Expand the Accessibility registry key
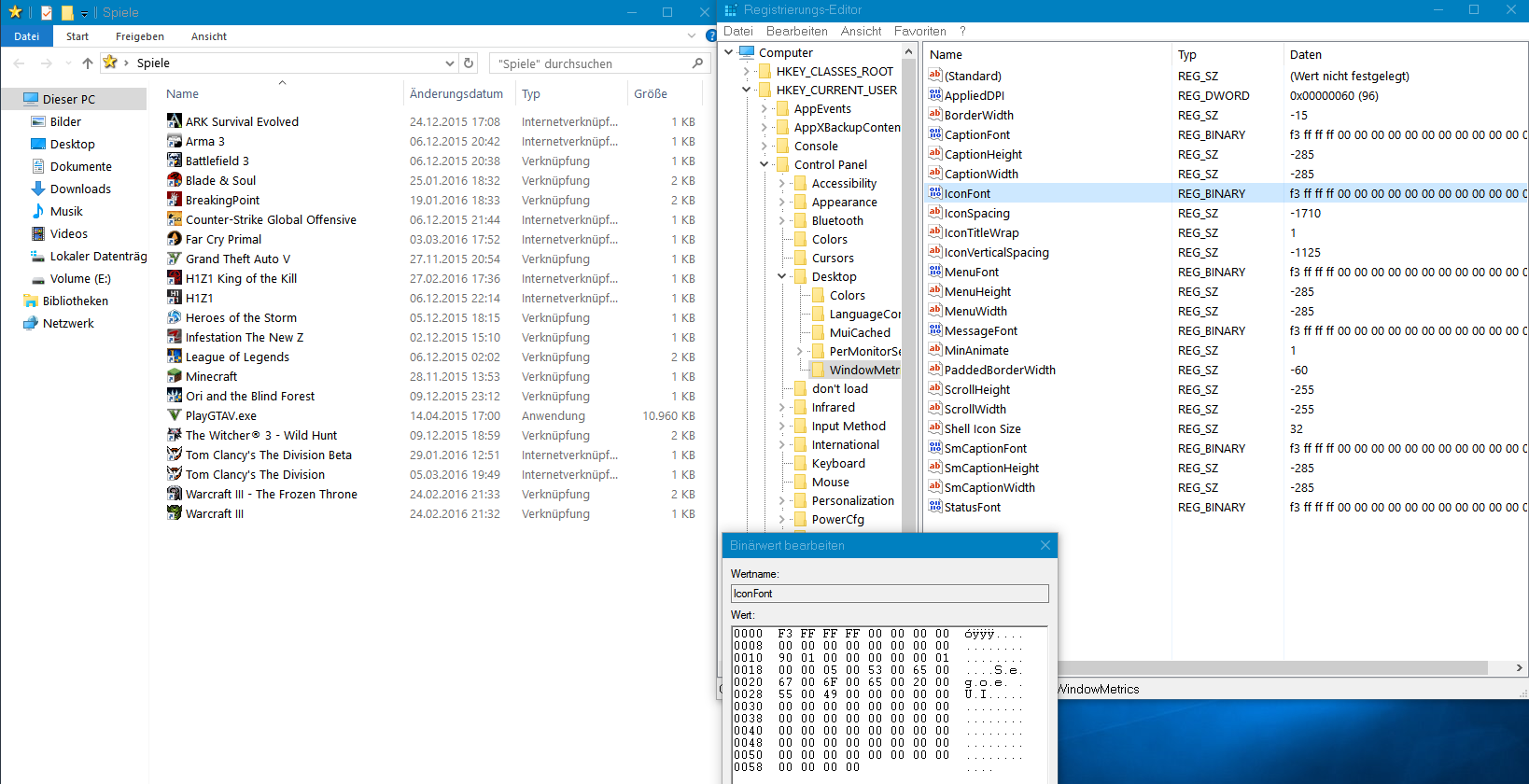 coord(782,183)
